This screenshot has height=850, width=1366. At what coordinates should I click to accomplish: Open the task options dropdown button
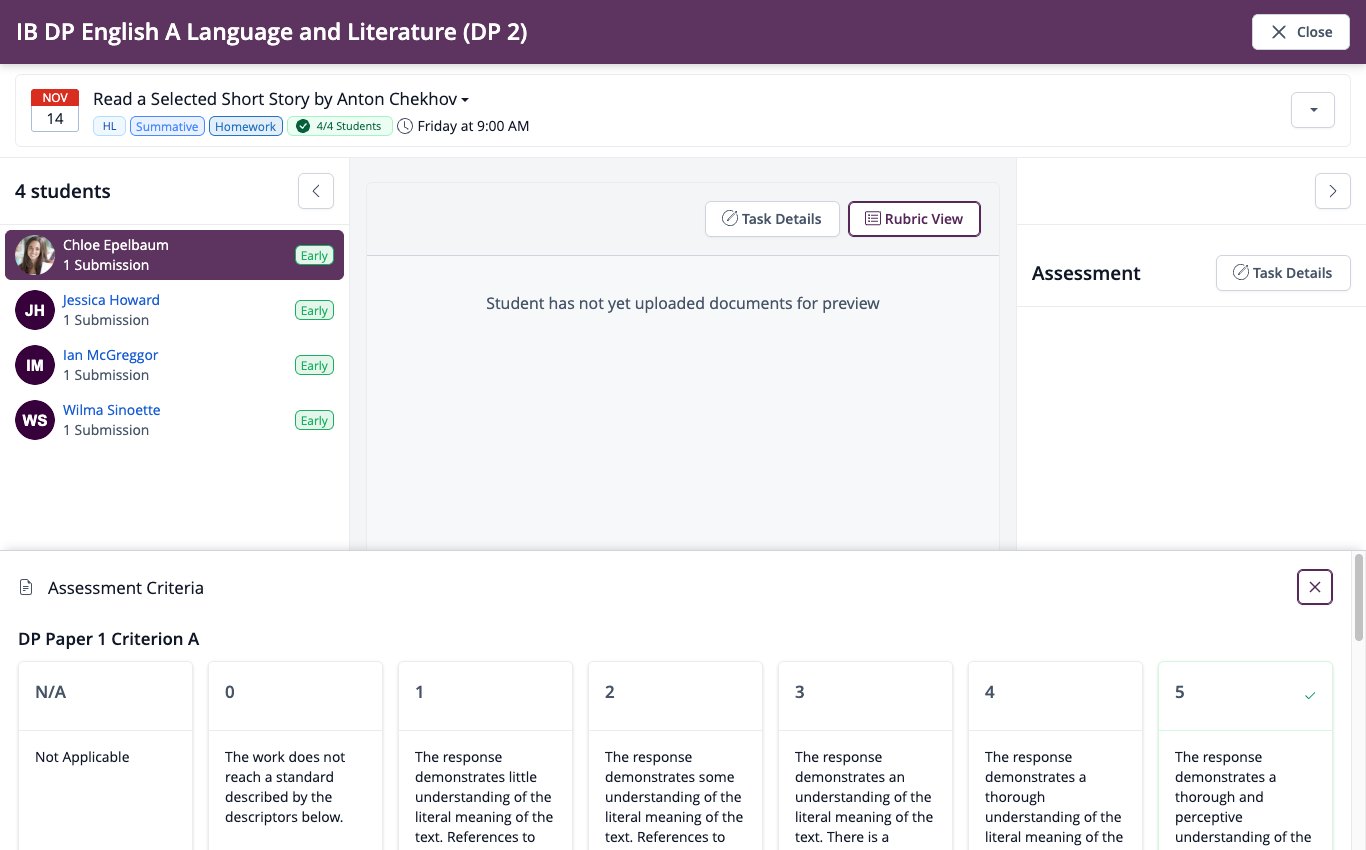click(x=1313, y=110)
